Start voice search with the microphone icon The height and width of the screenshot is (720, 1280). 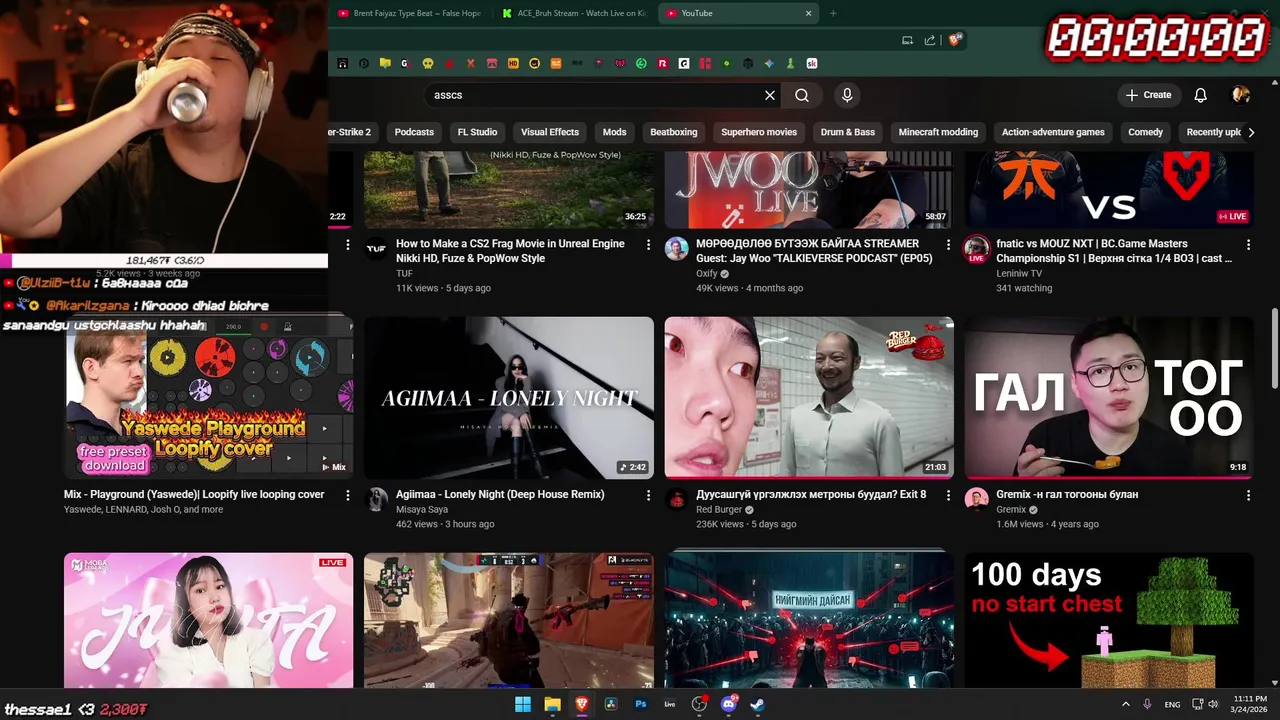point(847,95)
